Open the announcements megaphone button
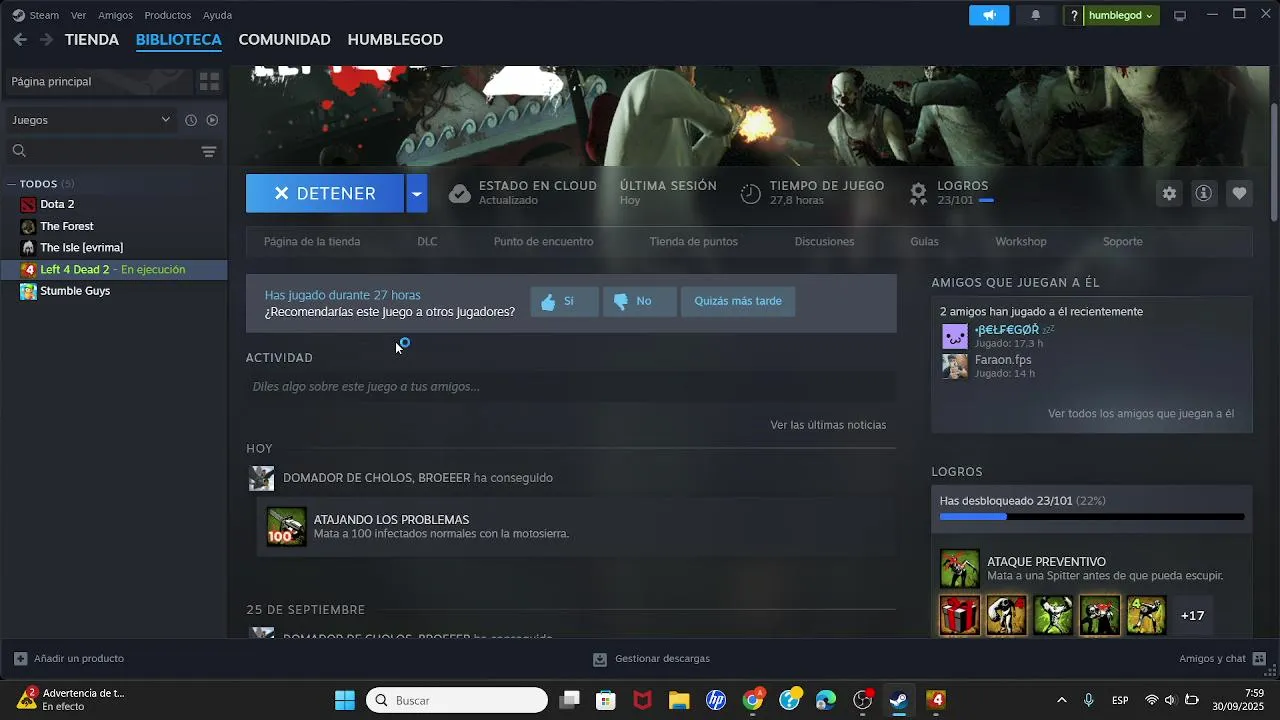Screen dimensions: 1280x720 (x=989, y=15)
